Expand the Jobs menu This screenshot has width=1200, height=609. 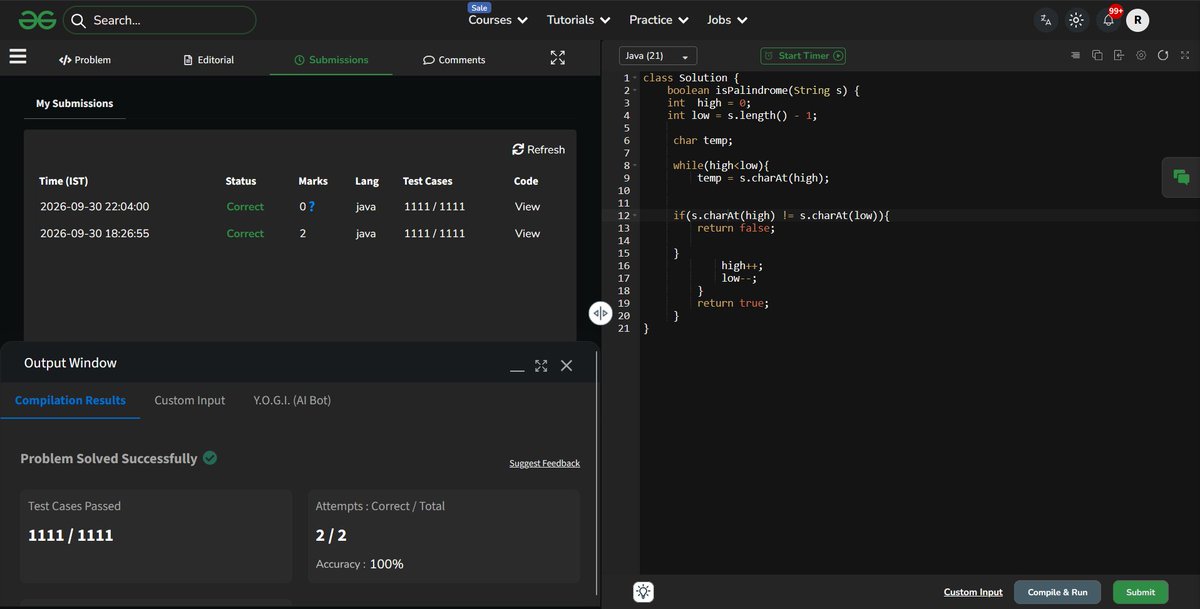(x=727, y=20)
